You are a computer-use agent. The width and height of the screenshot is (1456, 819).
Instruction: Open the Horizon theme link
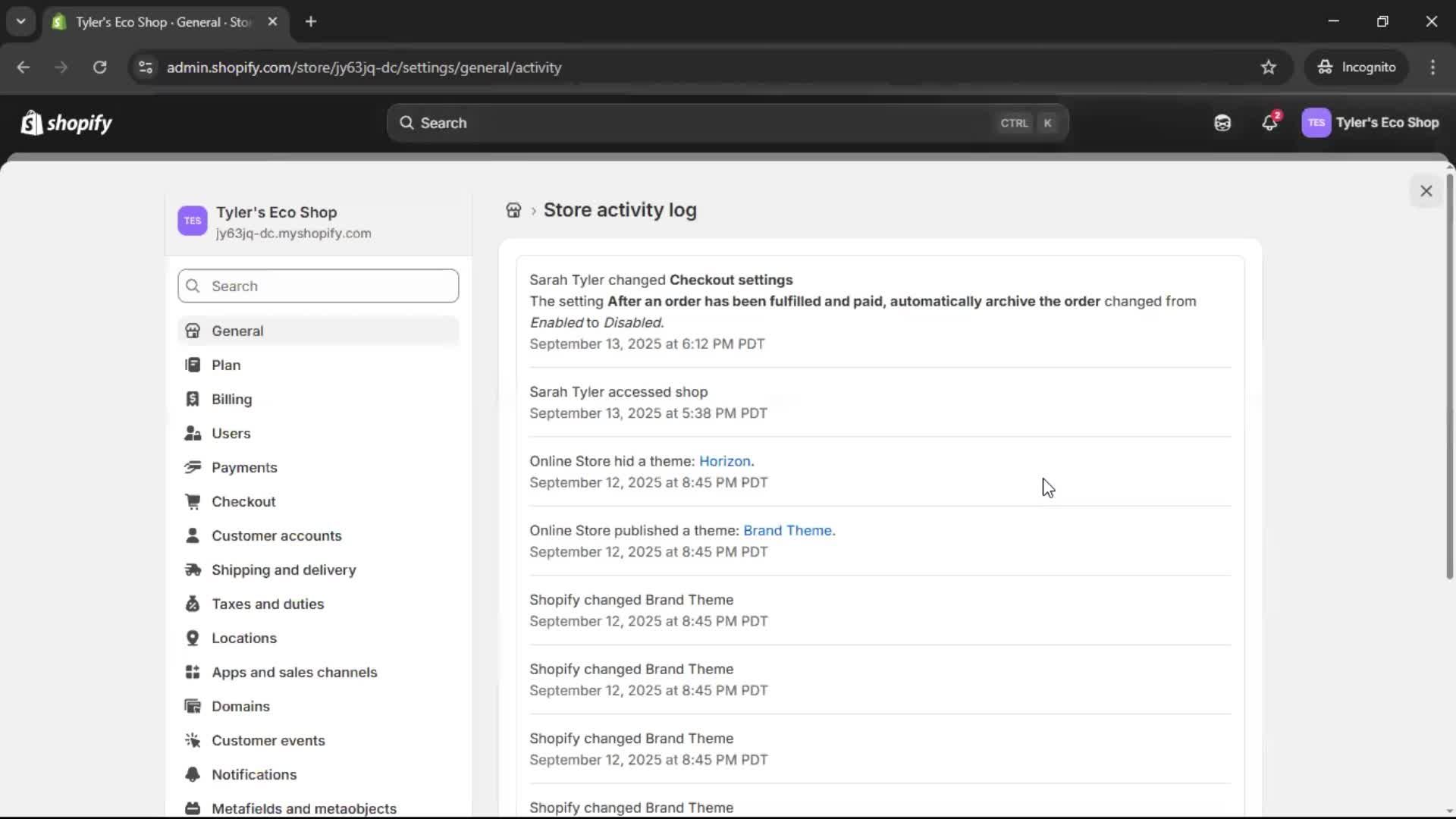(724, 460)
